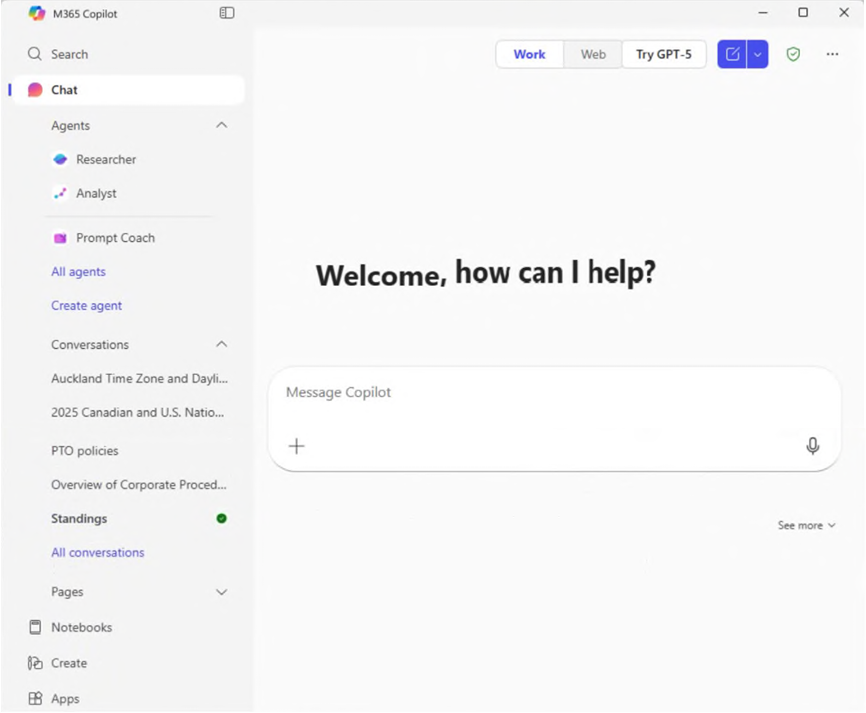Click the Analyst agent icon

(x=60, y=193)
